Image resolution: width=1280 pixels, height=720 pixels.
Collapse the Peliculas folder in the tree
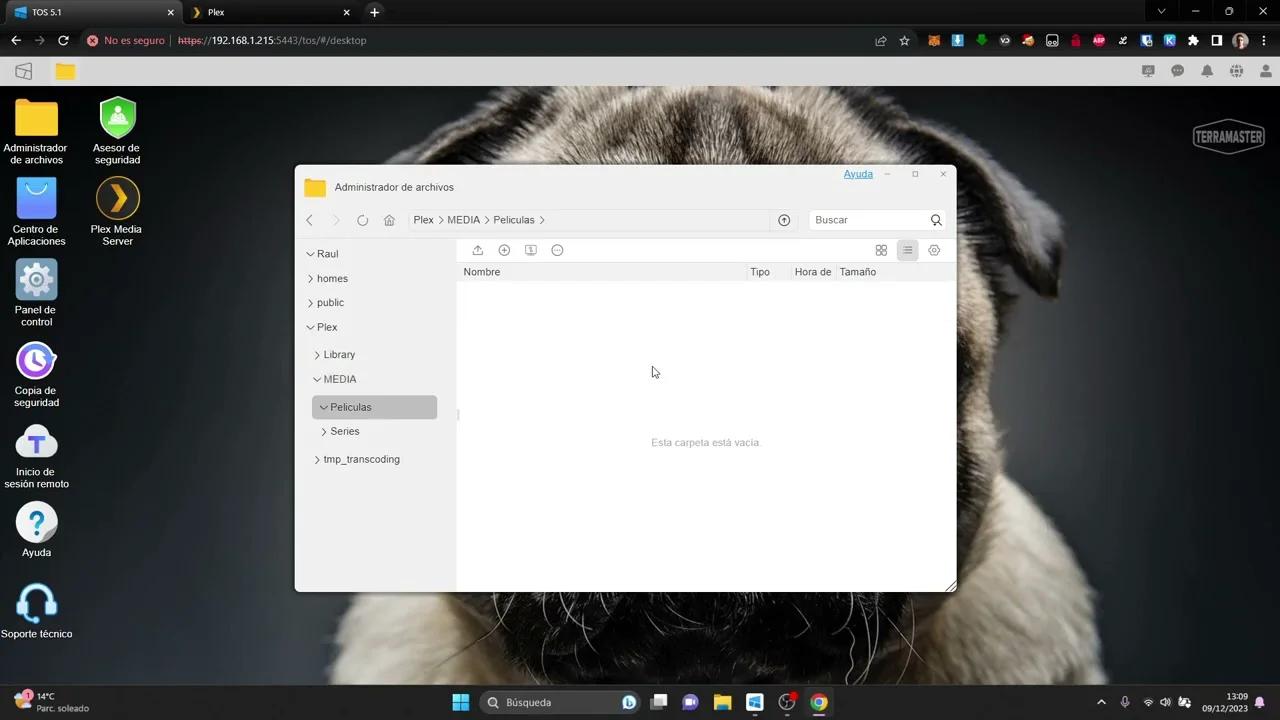pyautogui.click(x=323, y=407)
